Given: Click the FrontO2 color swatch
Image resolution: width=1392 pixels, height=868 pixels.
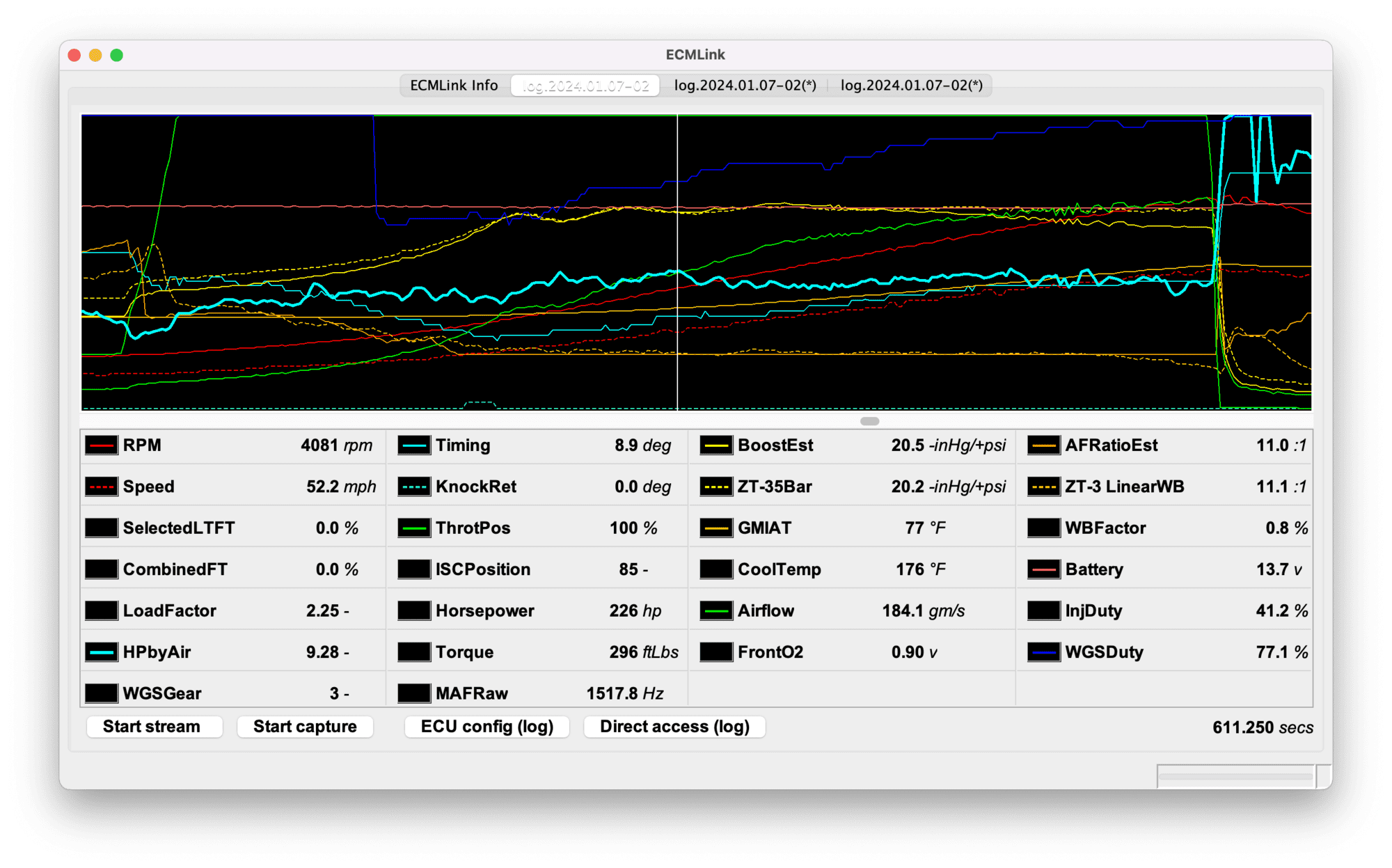Looking at the screenshot, I should pyautogui.click(x=716, y=652).
